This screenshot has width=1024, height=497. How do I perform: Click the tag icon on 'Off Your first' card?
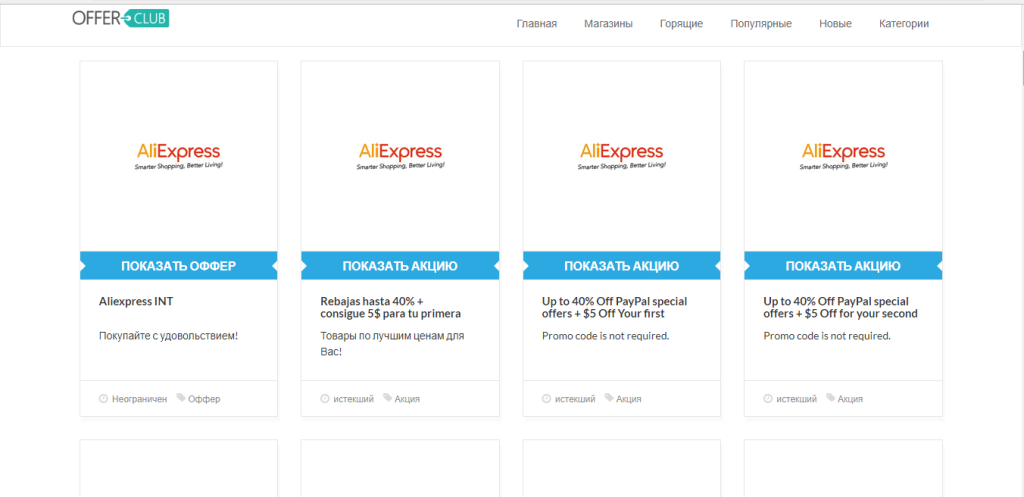click(609, 398)
